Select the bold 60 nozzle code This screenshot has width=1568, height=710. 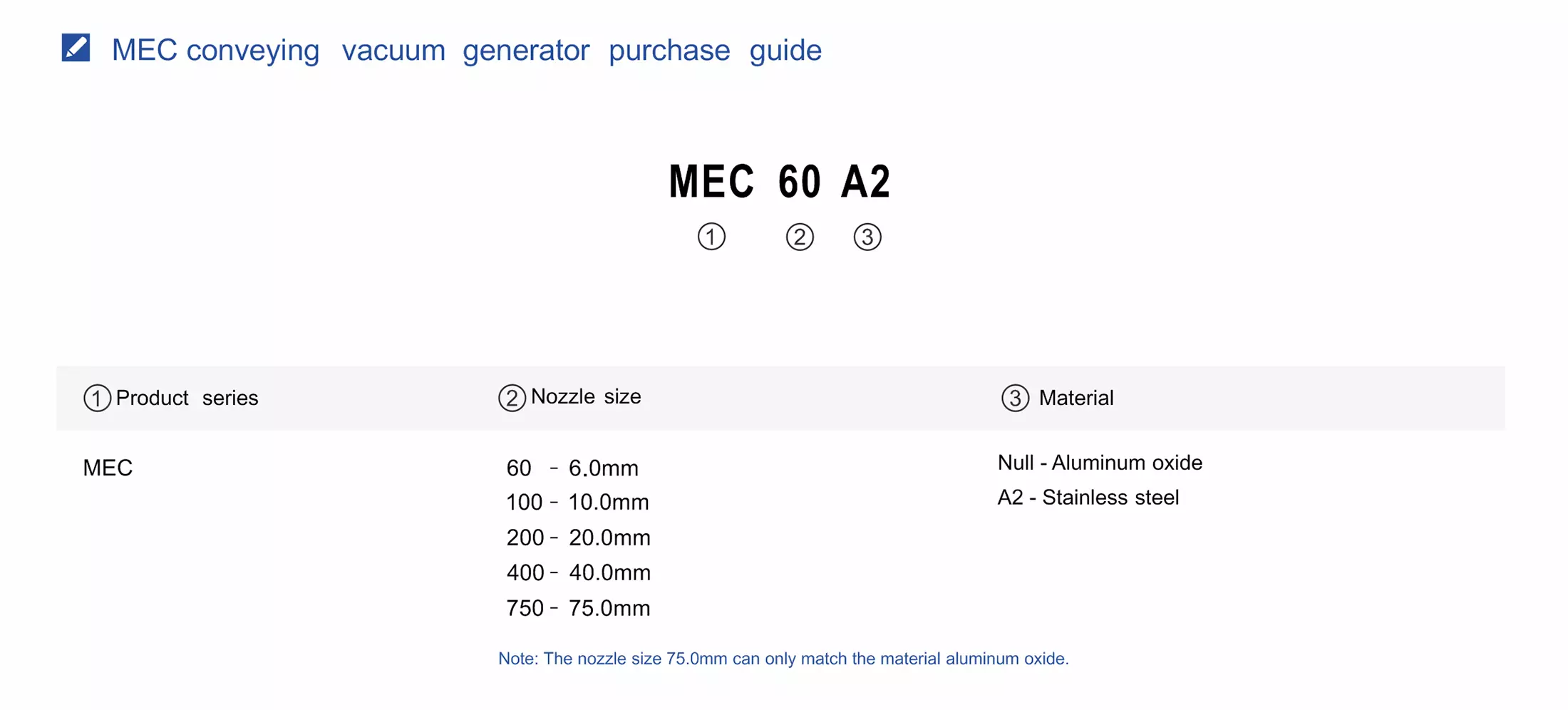pos(800,181)
